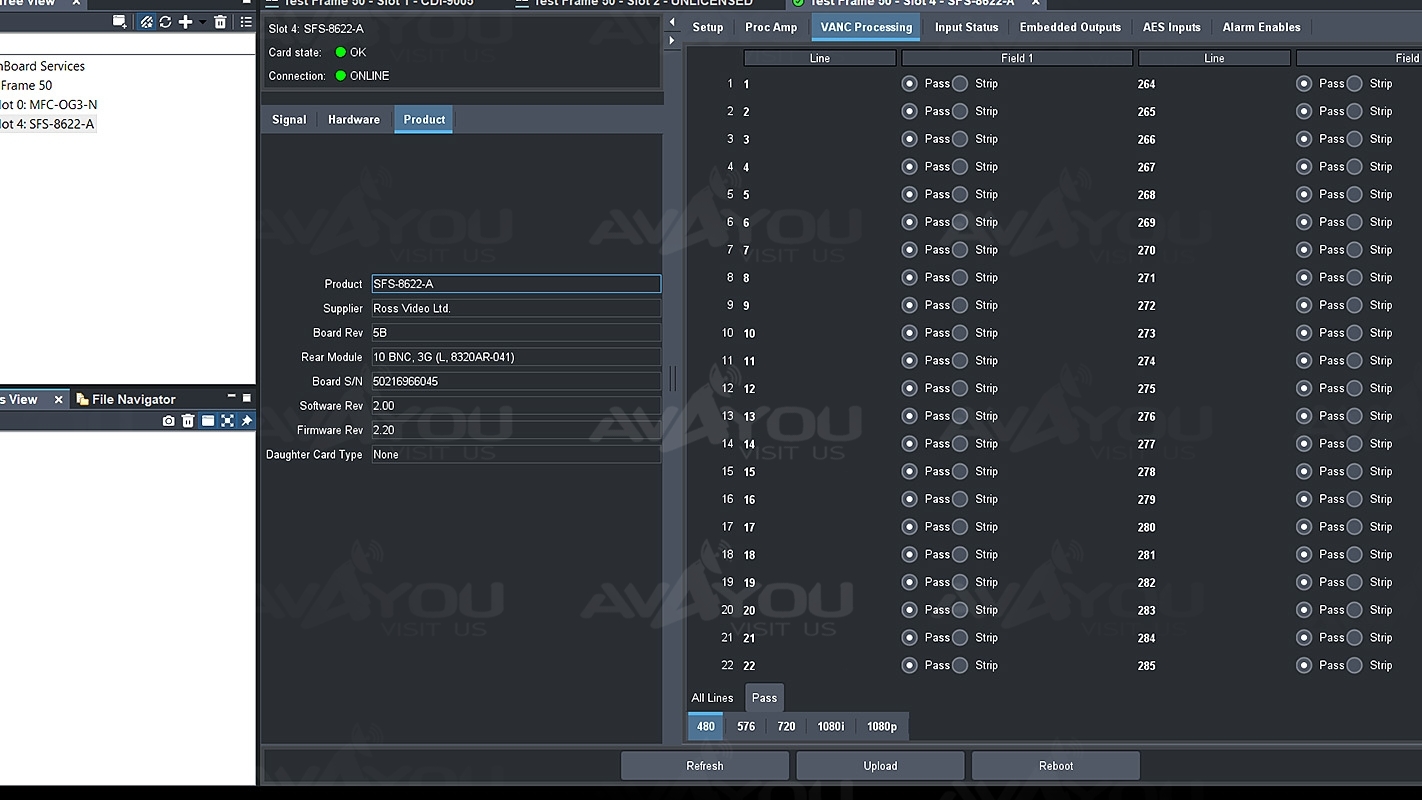The image size is (1422, 800).
Task: Collapse panel using left arrow beside Setup tab
Action: click(672, 22)
